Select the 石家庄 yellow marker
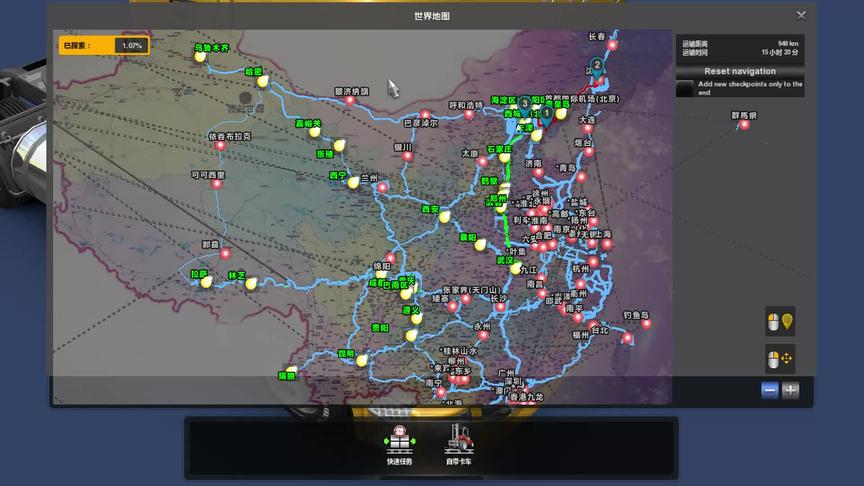Image resolution: width=864 pixels, height=486 pixels. coord(504,158)
